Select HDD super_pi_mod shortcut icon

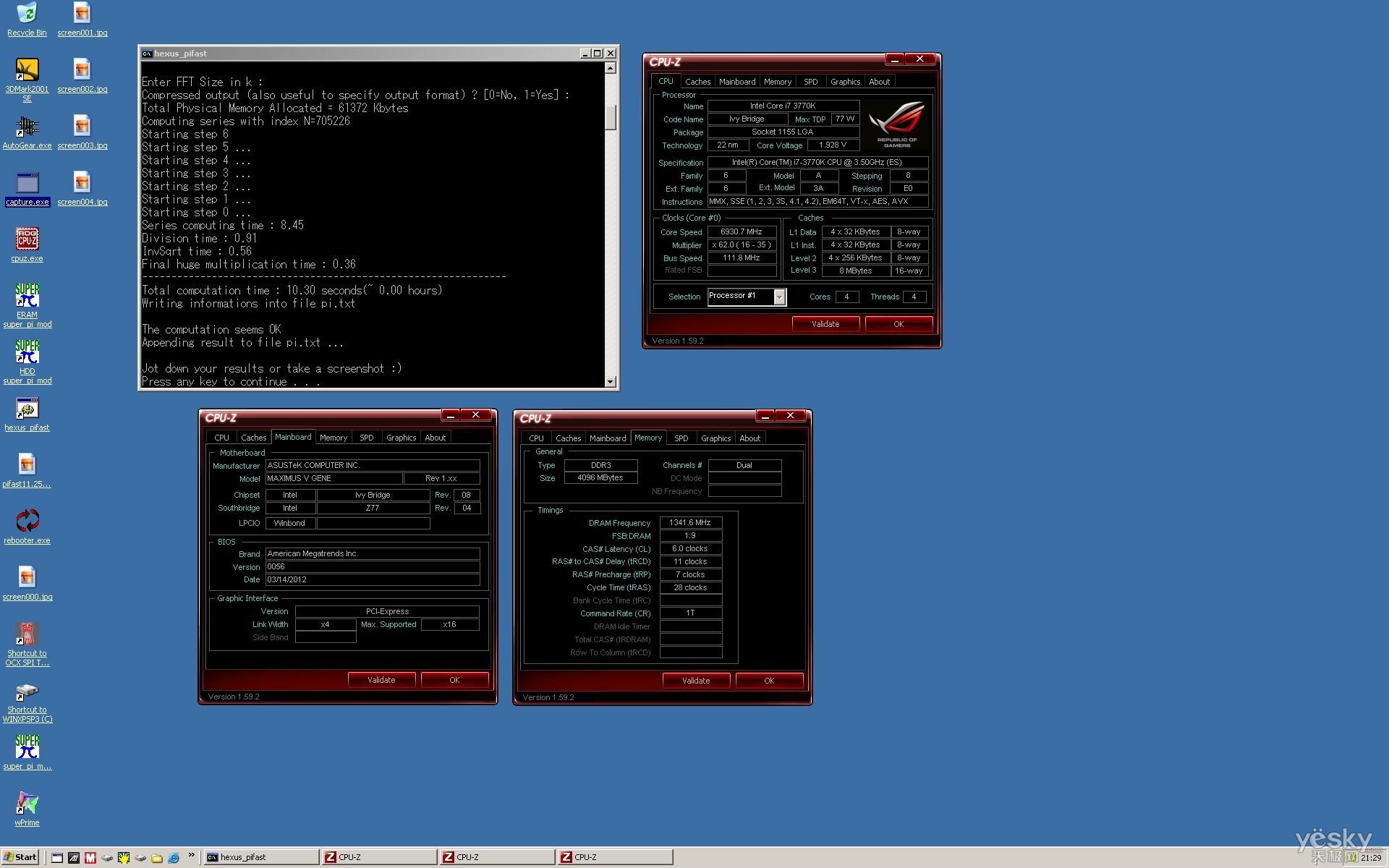point(27,362)
